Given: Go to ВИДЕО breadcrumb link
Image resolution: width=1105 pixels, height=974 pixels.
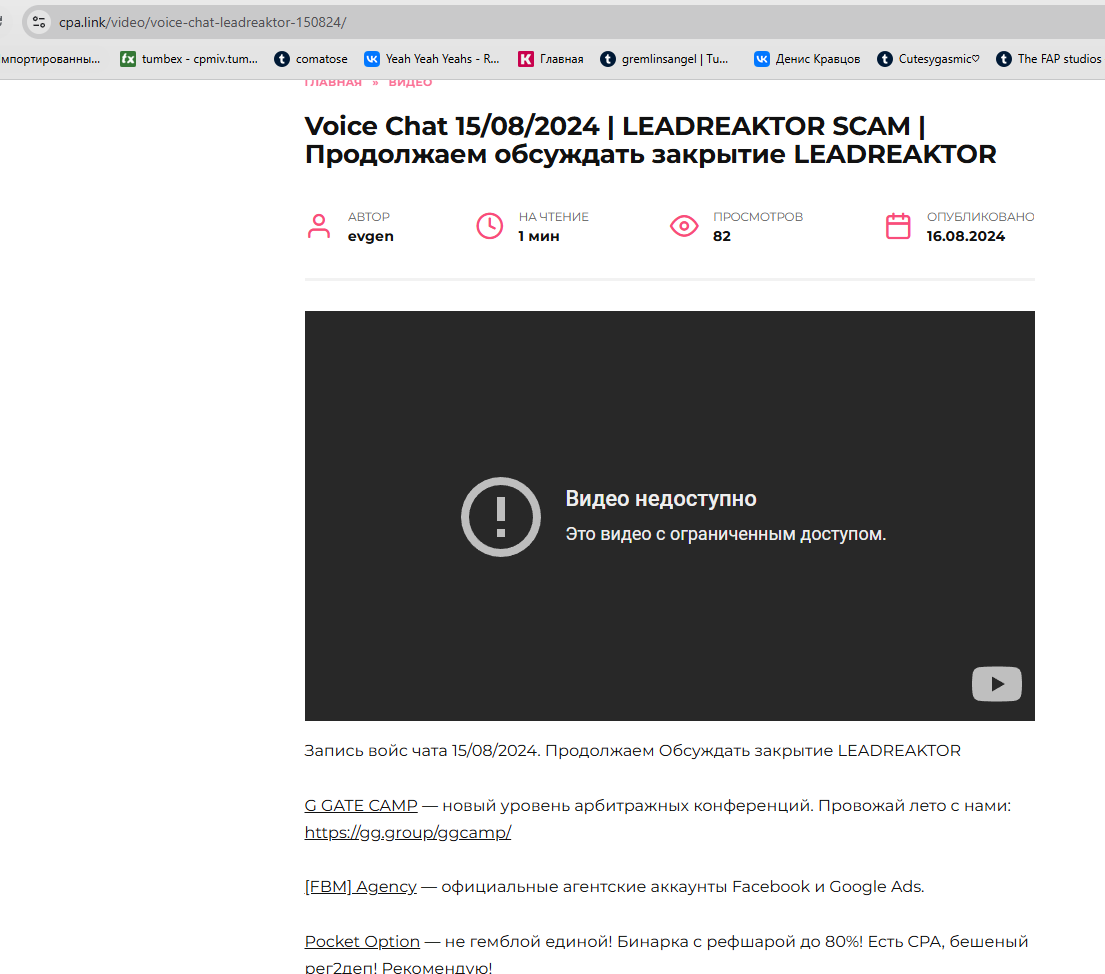Looking at the screenshot, I should [x=410, y=82].
